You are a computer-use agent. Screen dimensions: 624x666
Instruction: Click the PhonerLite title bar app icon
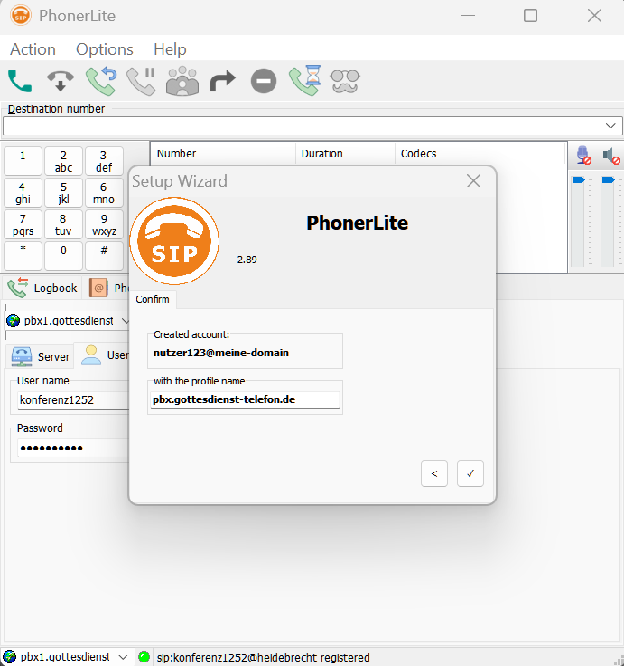click(x=20, y=16)
